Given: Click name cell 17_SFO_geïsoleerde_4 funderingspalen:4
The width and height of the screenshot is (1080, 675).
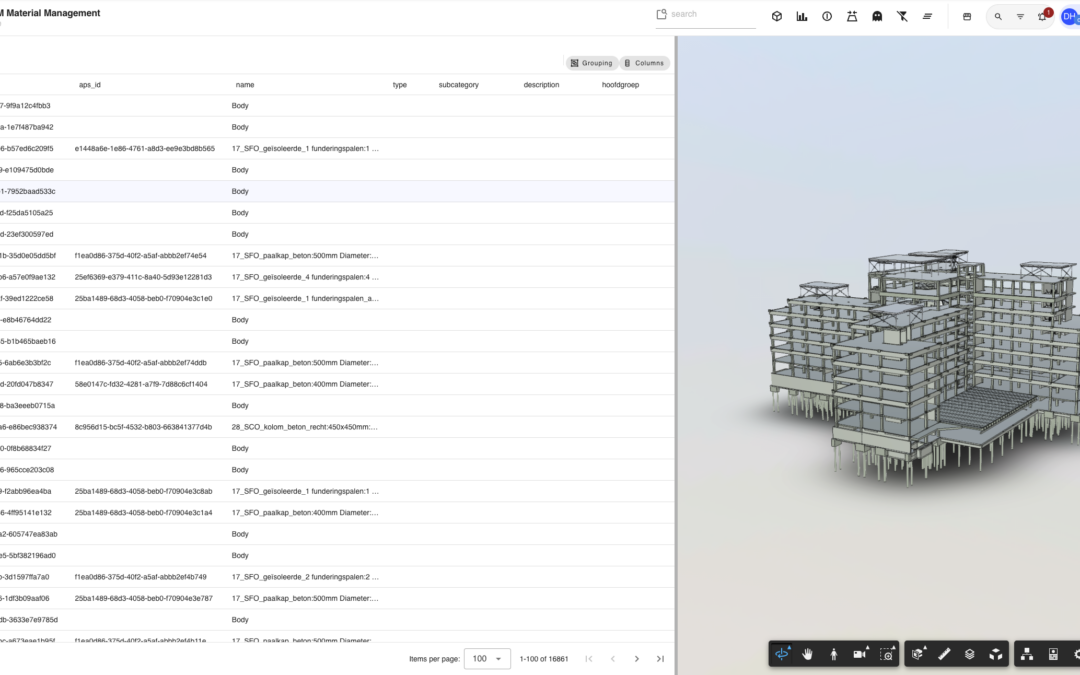Looking at the screenshot, I should click(x=304, y=277).
